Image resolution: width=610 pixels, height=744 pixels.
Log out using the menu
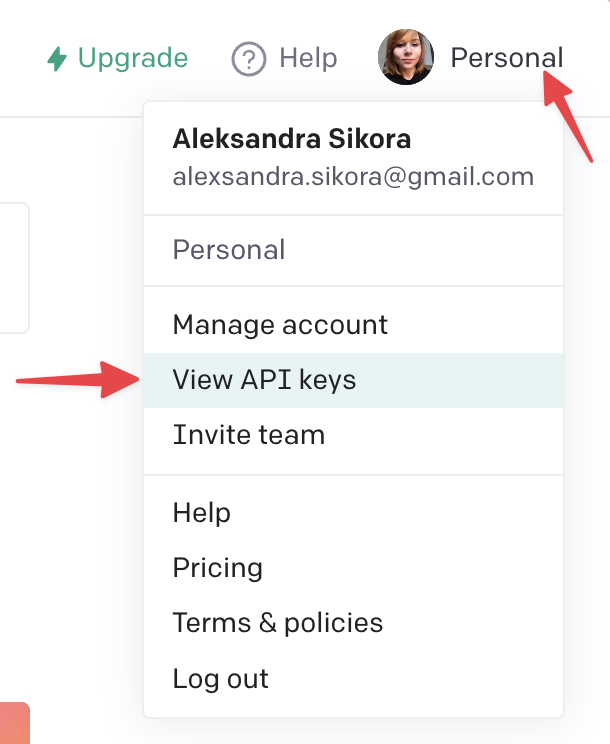(x=220, y=678)
